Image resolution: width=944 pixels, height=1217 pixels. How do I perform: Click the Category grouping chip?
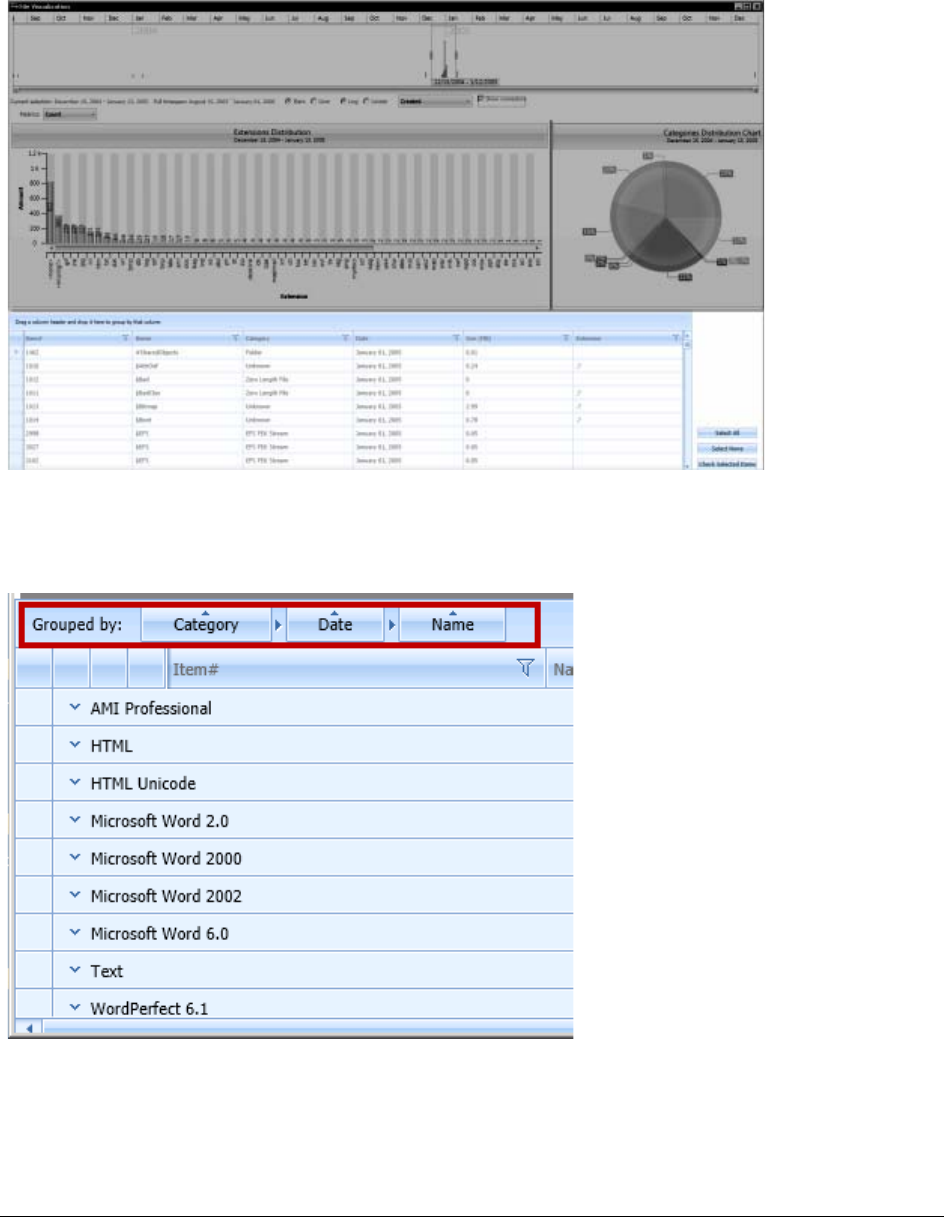(x=206, y=625)
